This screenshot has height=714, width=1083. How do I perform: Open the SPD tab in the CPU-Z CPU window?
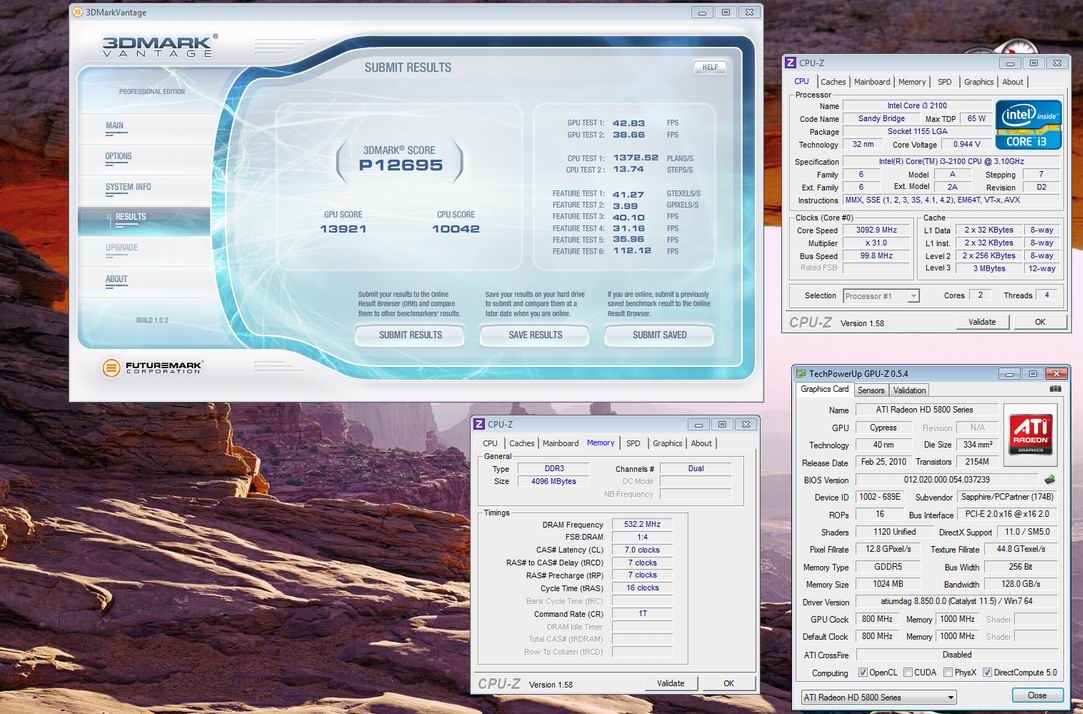[944, 81]
